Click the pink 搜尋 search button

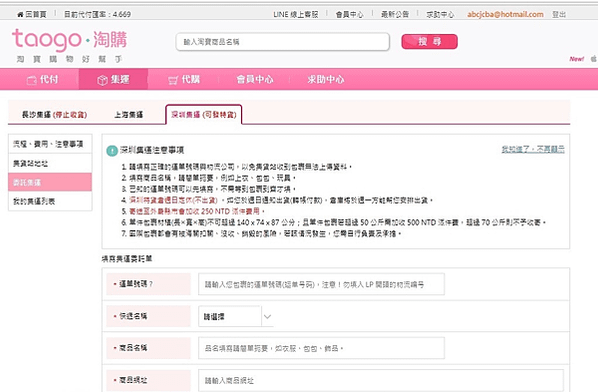(429, 42)
